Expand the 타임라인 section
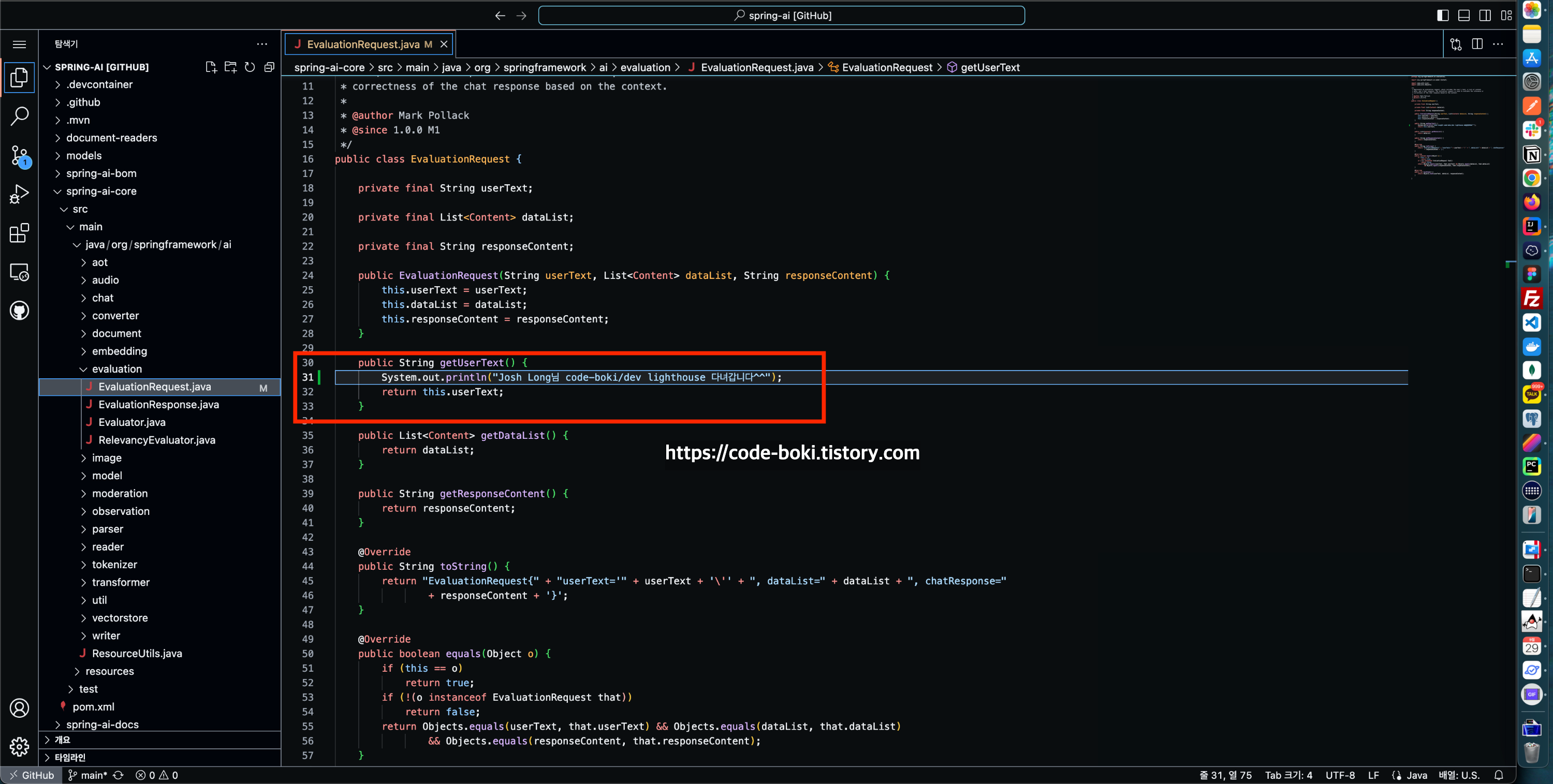The height and width of the screenshot is (784, 1553). pyautogui.click(x=70, y=757)
